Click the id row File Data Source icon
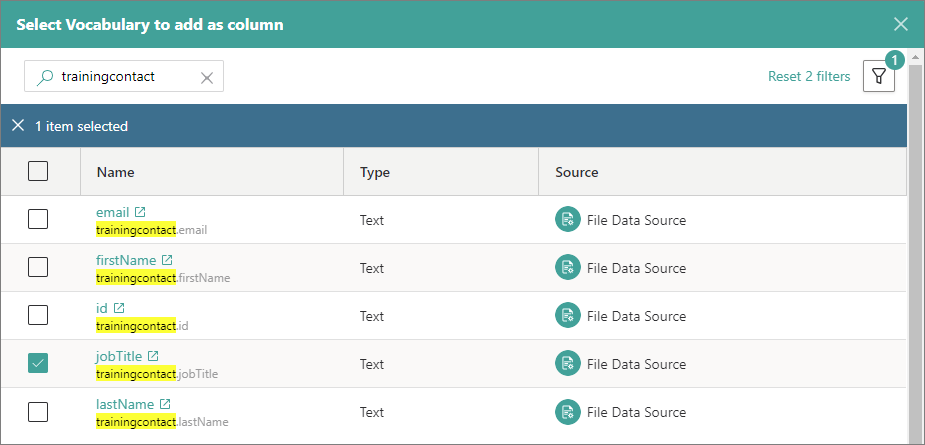Screen dimensions: 925x445 (x=567, y=316)
